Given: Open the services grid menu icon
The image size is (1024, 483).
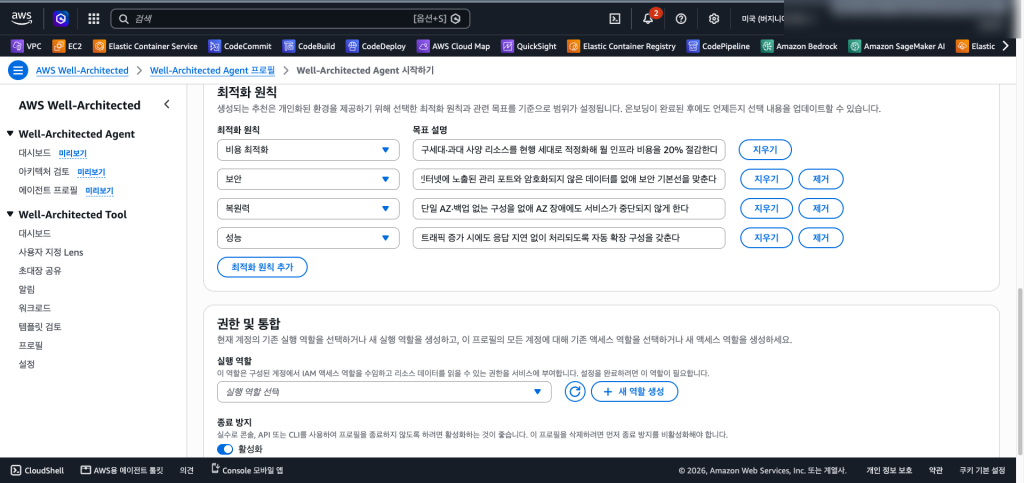Looking at the screenshot, I should pos(93,19).
